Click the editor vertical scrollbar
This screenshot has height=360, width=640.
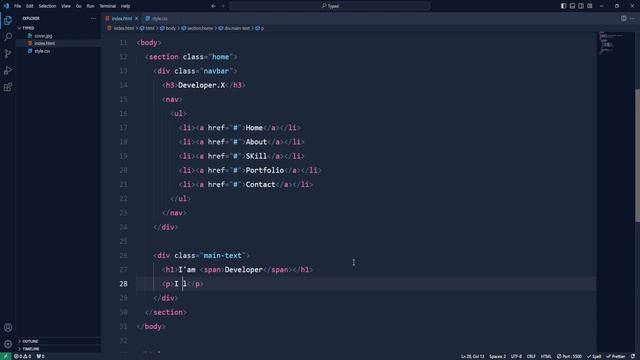637,155
